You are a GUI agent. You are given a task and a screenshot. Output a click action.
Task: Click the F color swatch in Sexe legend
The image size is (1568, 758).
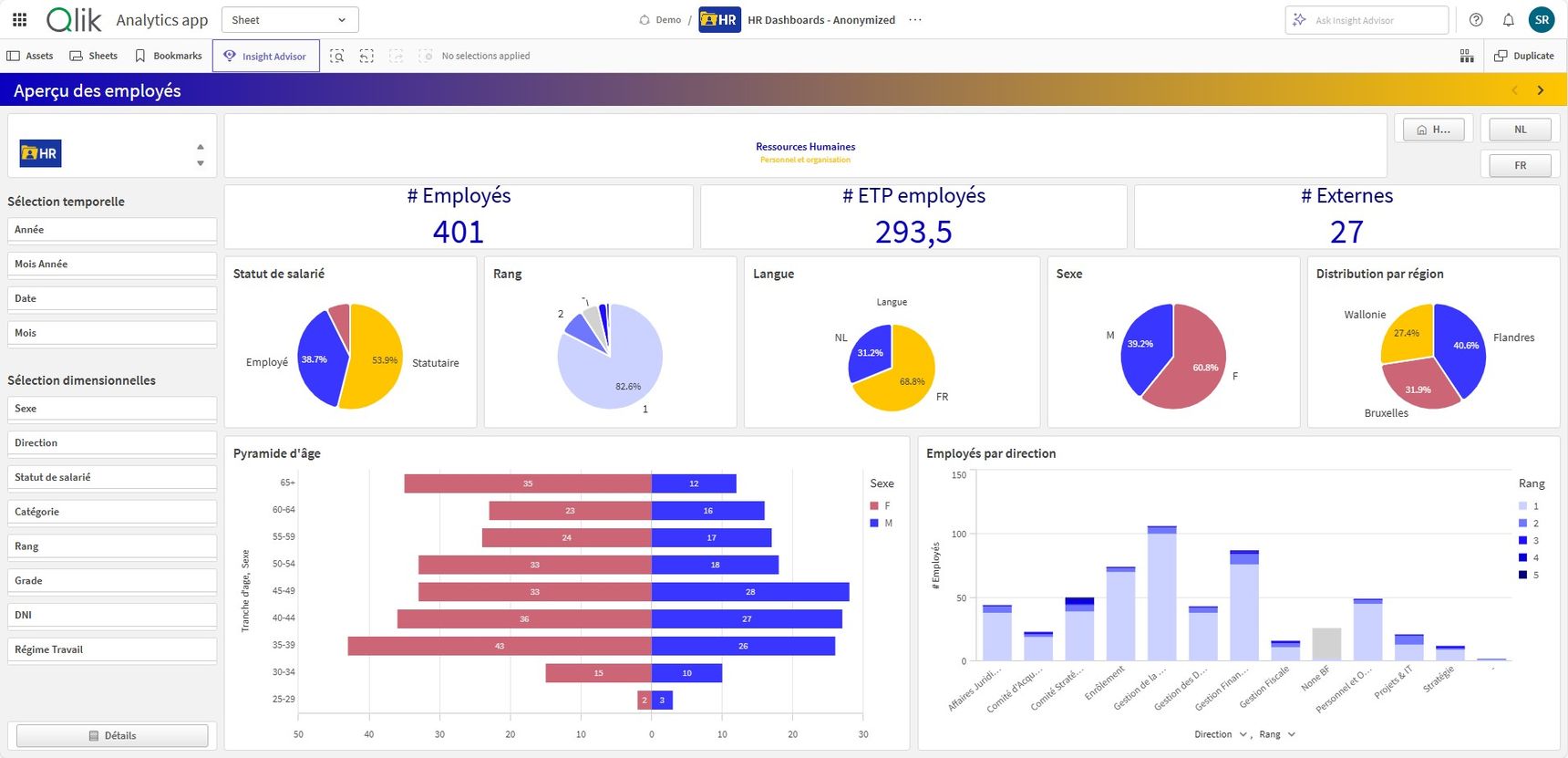(874, 505)
